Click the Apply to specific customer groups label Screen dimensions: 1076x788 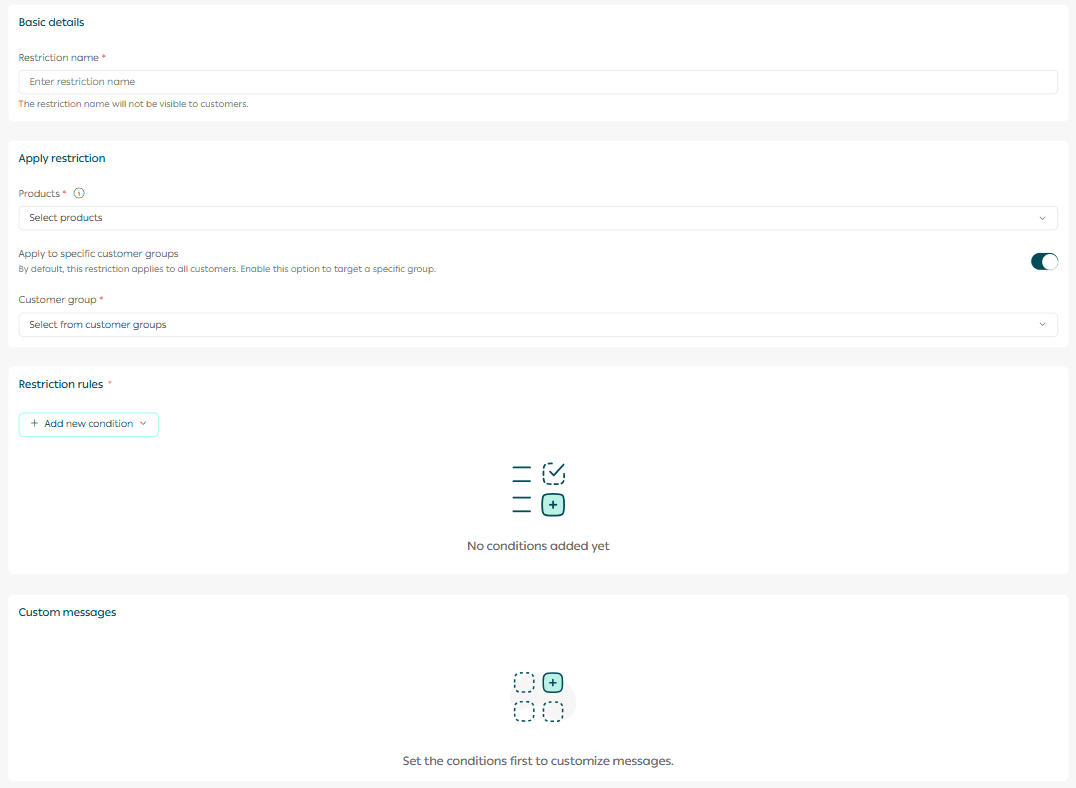click(x=98, y=254)
